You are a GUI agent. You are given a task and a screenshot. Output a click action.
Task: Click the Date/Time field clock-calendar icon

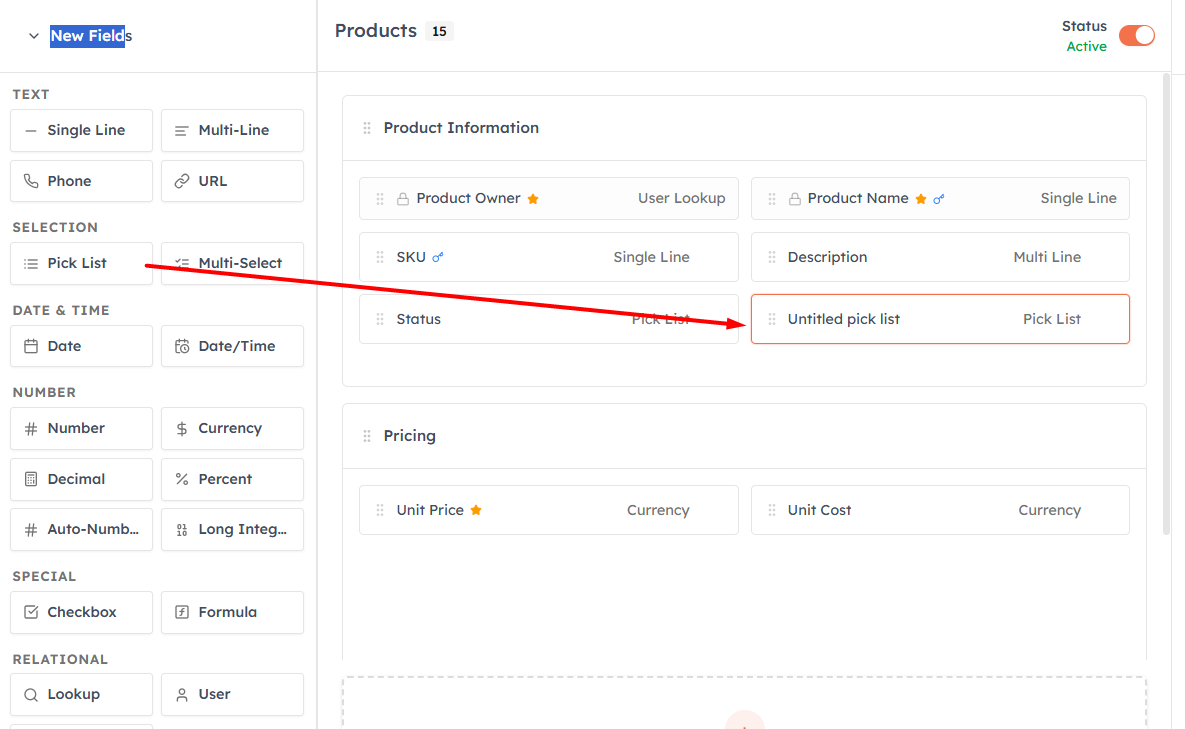pyautogui.click(x=182, y=346)
